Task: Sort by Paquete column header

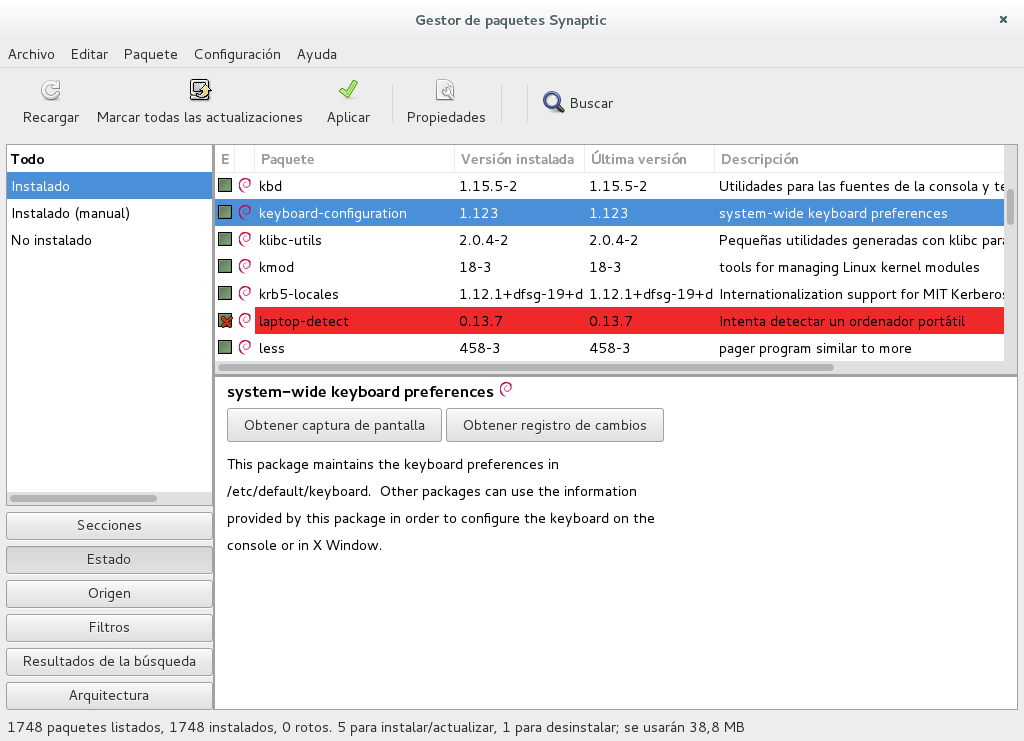Action: (x=354, y=159)
